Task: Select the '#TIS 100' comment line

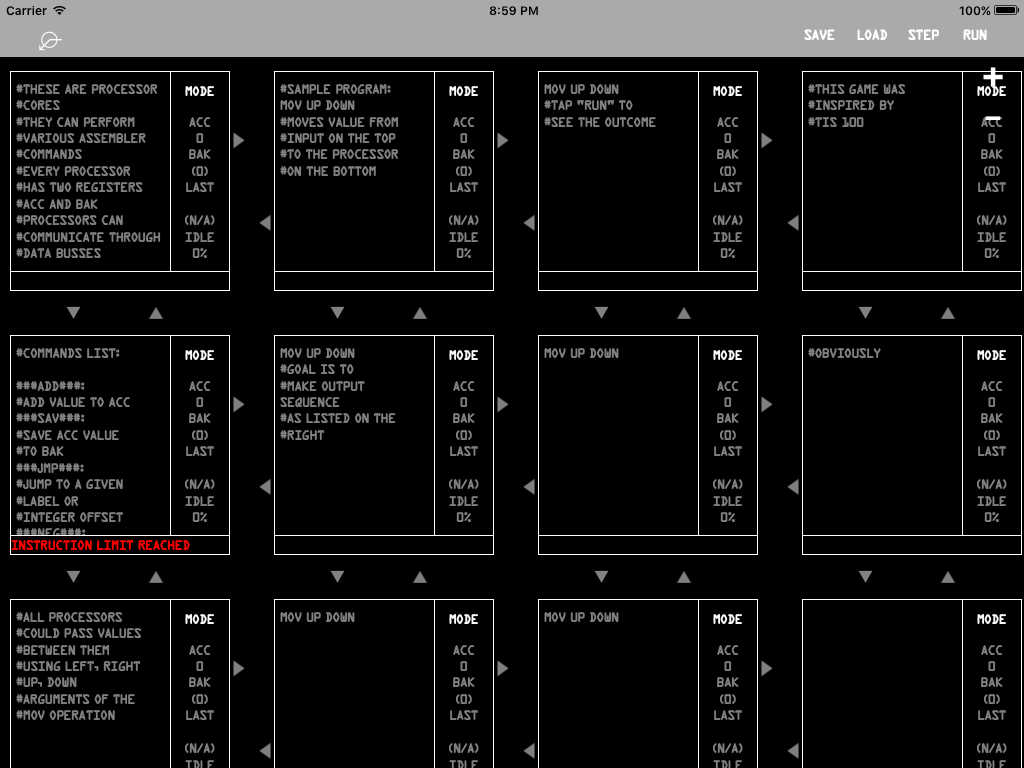Action: (x=836, y=122)
